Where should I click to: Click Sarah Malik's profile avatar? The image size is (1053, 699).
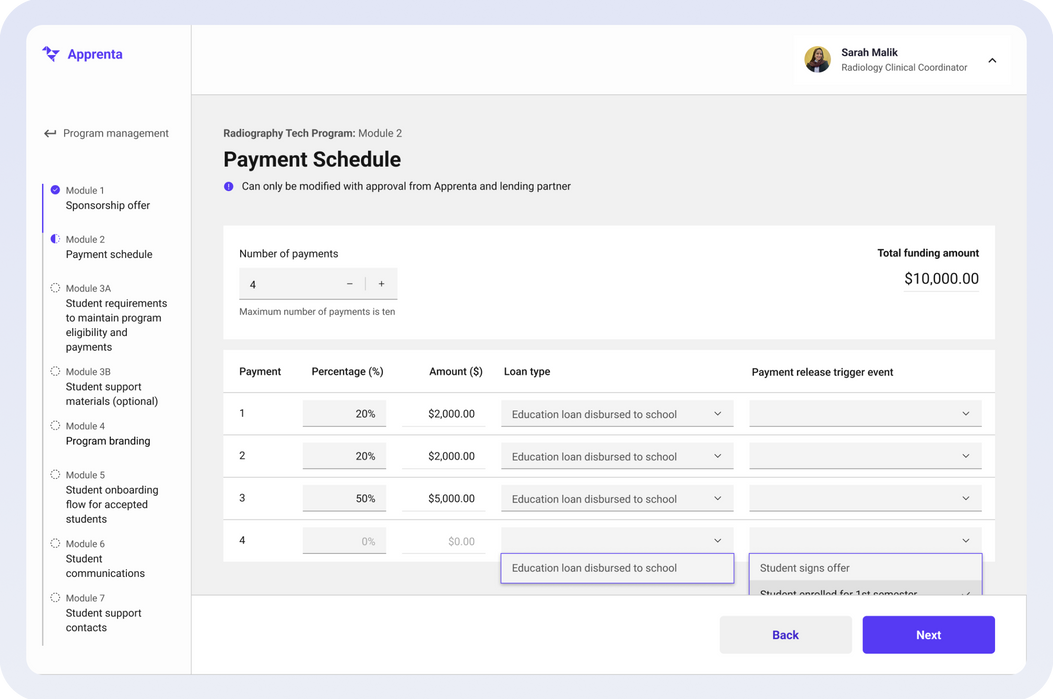click(817, 60)
